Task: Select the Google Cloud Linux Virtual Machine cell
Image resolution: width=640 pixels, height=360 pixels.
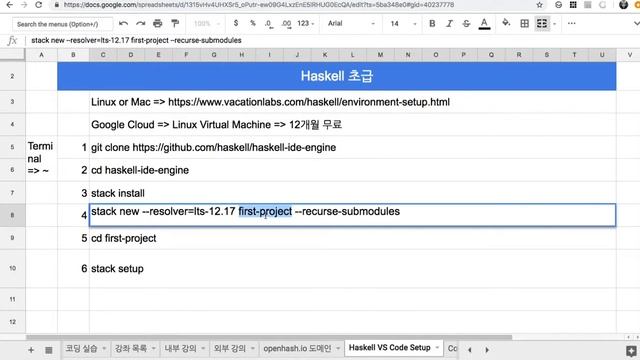Action: pos(353,124)
